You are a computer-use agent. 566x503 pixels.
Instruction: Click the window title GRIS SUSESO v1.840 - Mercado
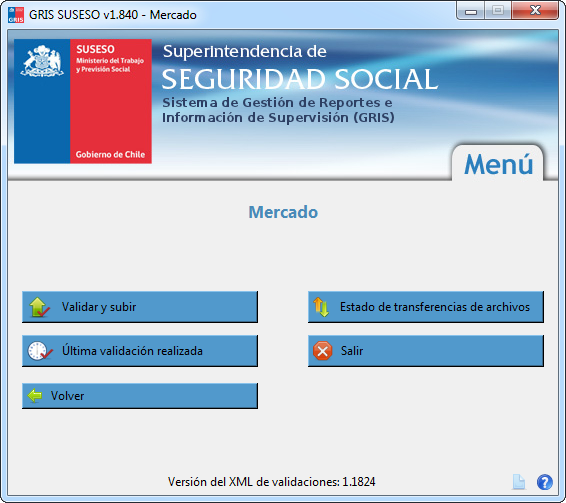pyautogui.click(x=113, y=15)
